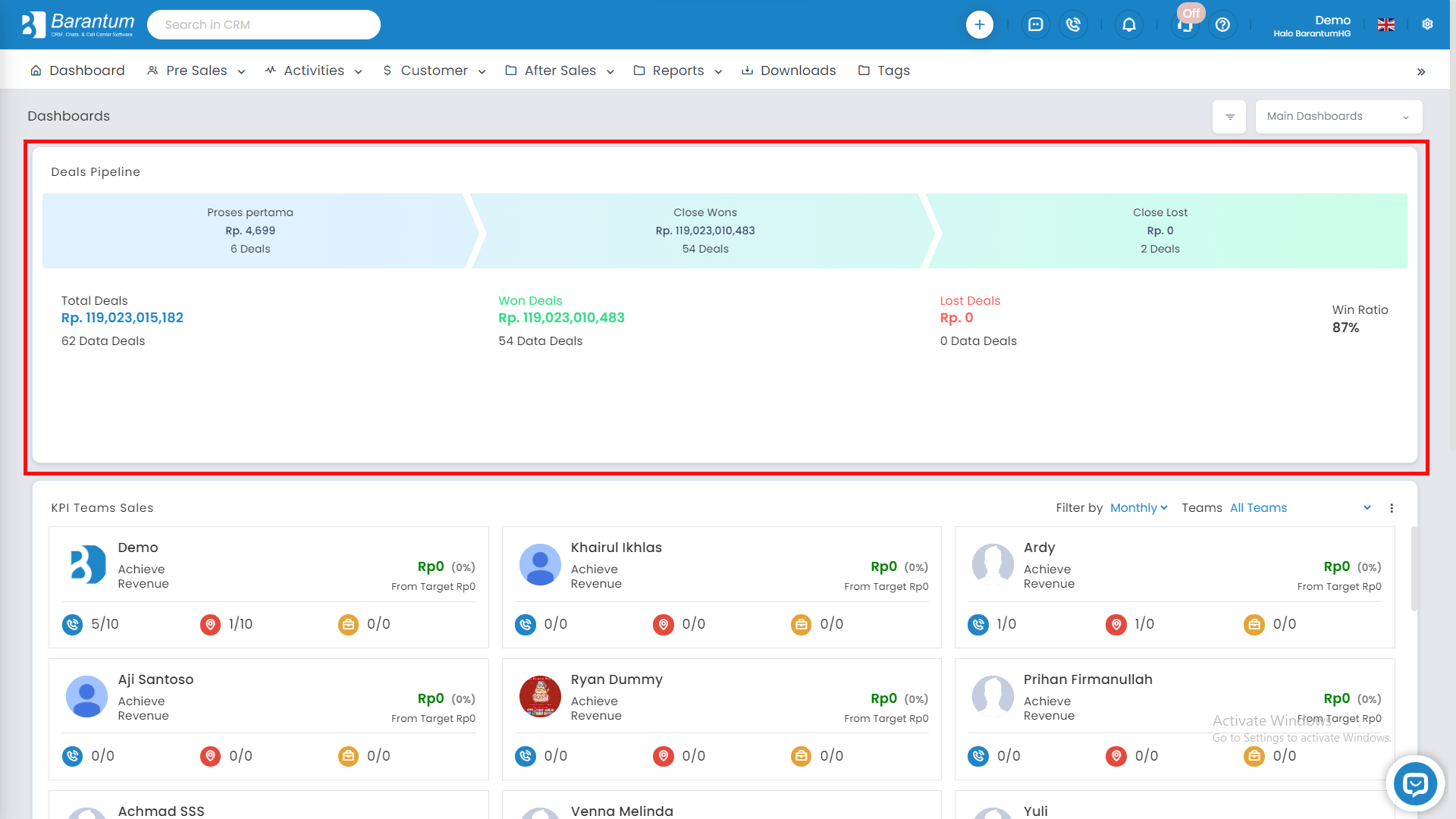1456x819 pixels.
Task: Click Khairul Ikhlas visit location icon
Action: click(x=663, y=625)
